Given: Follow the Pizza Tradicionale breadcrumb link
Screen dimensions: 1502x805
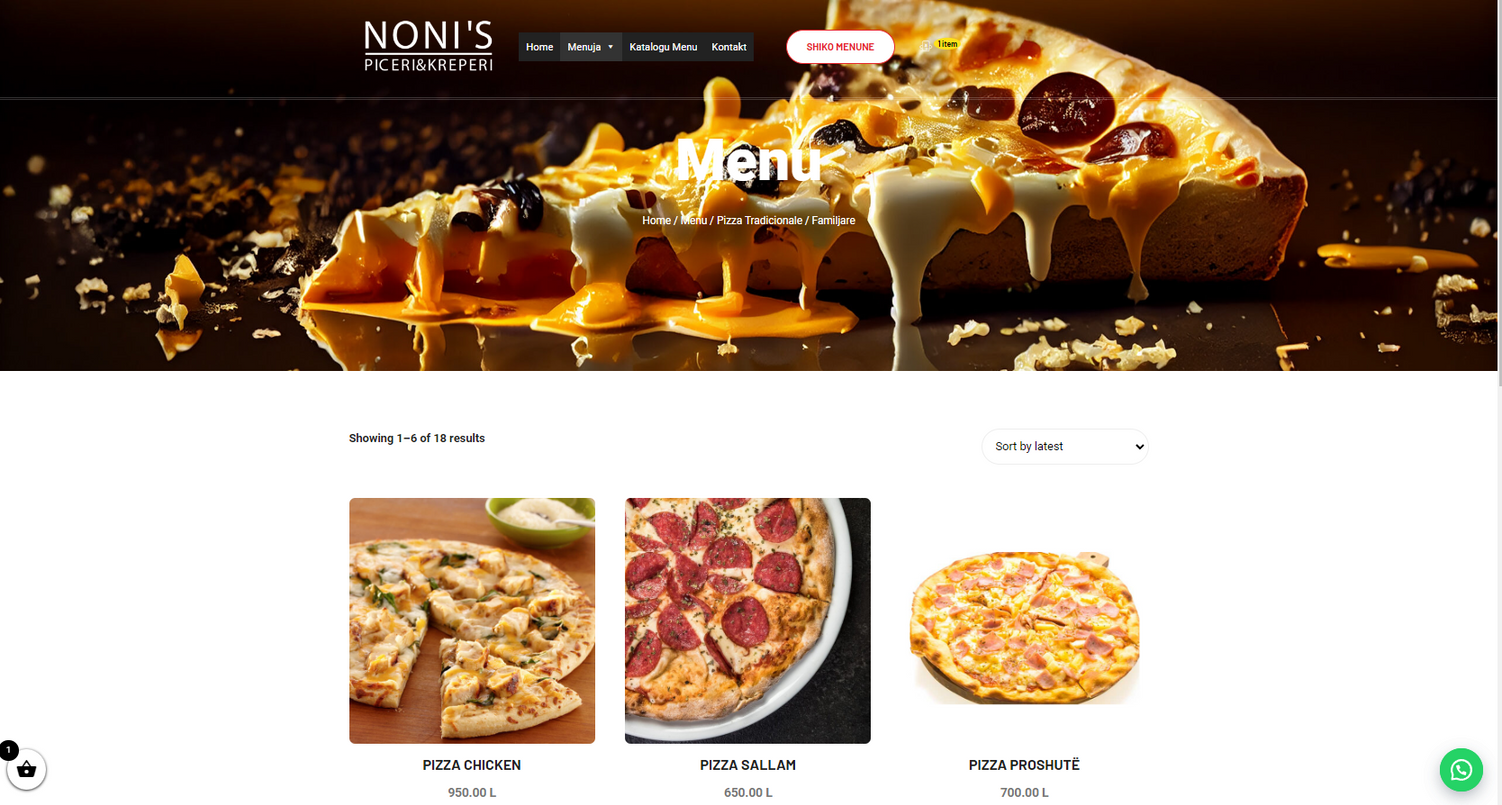Looking at the screenshot, I should tap(759, 220).
